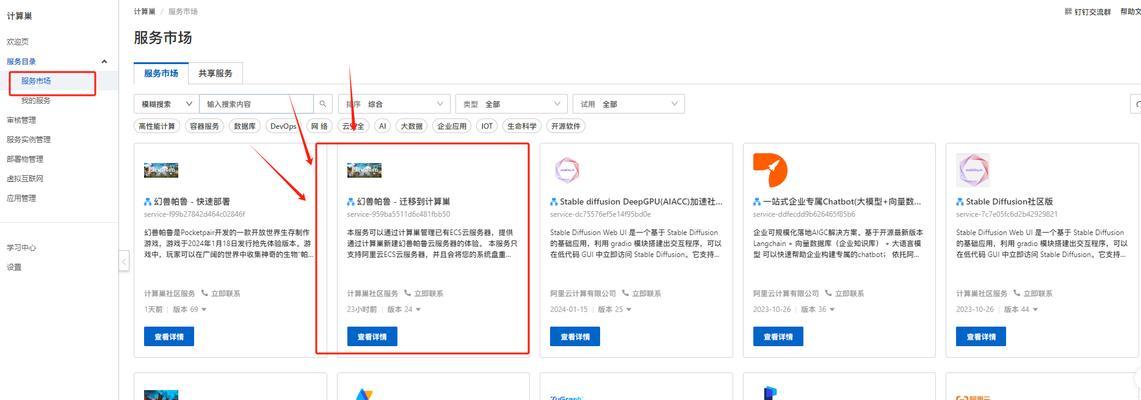The width and height of the screenshot is (1141, 400).
Task: Toggle the 生命科学 category tag
Action: (x=522, y=126)
